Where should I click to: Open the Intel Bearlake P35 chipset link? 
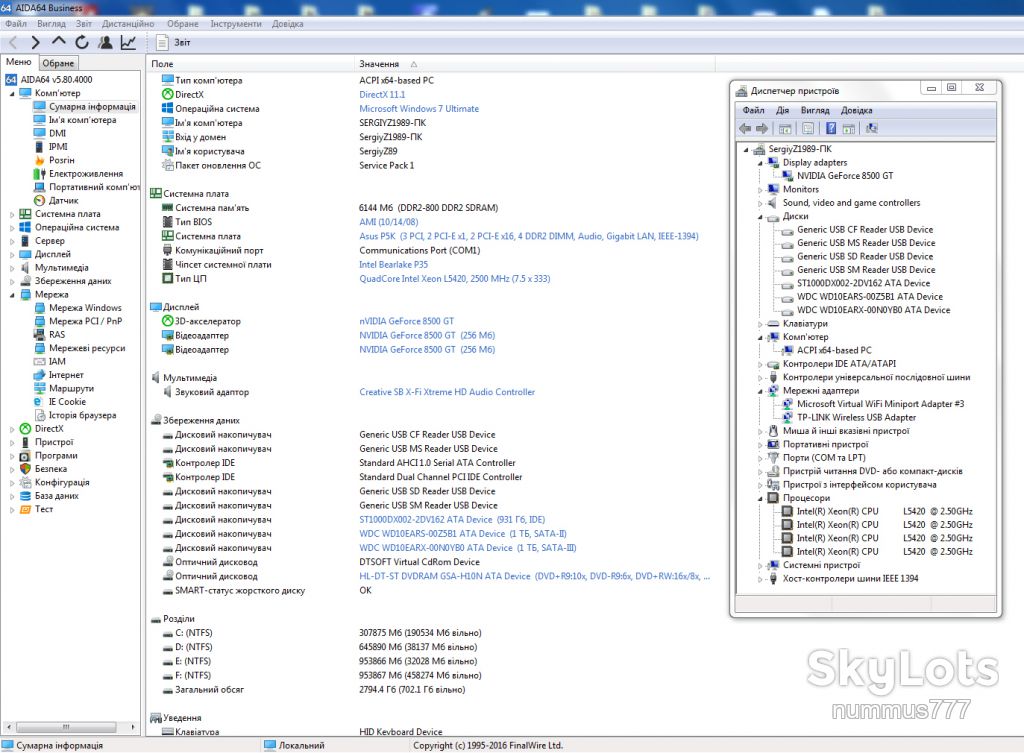[x=393, y=264]
